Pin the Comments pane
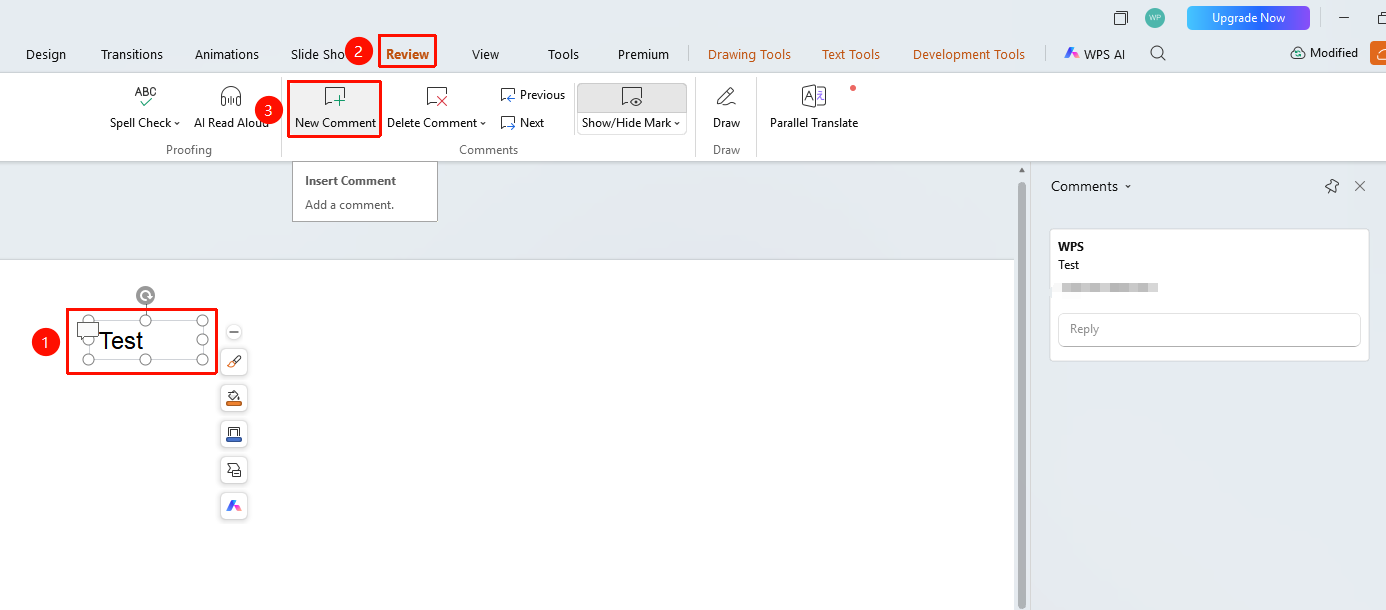Viewport: 1386px width, 610px height. click(x=1332, y=186)
